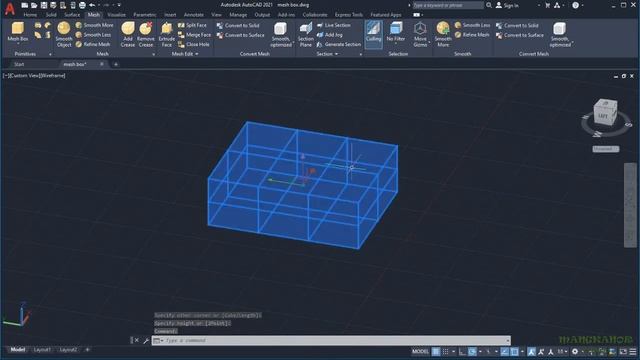
Task: Click the Save icon in quick access toolbar
Action: [44, 5]
